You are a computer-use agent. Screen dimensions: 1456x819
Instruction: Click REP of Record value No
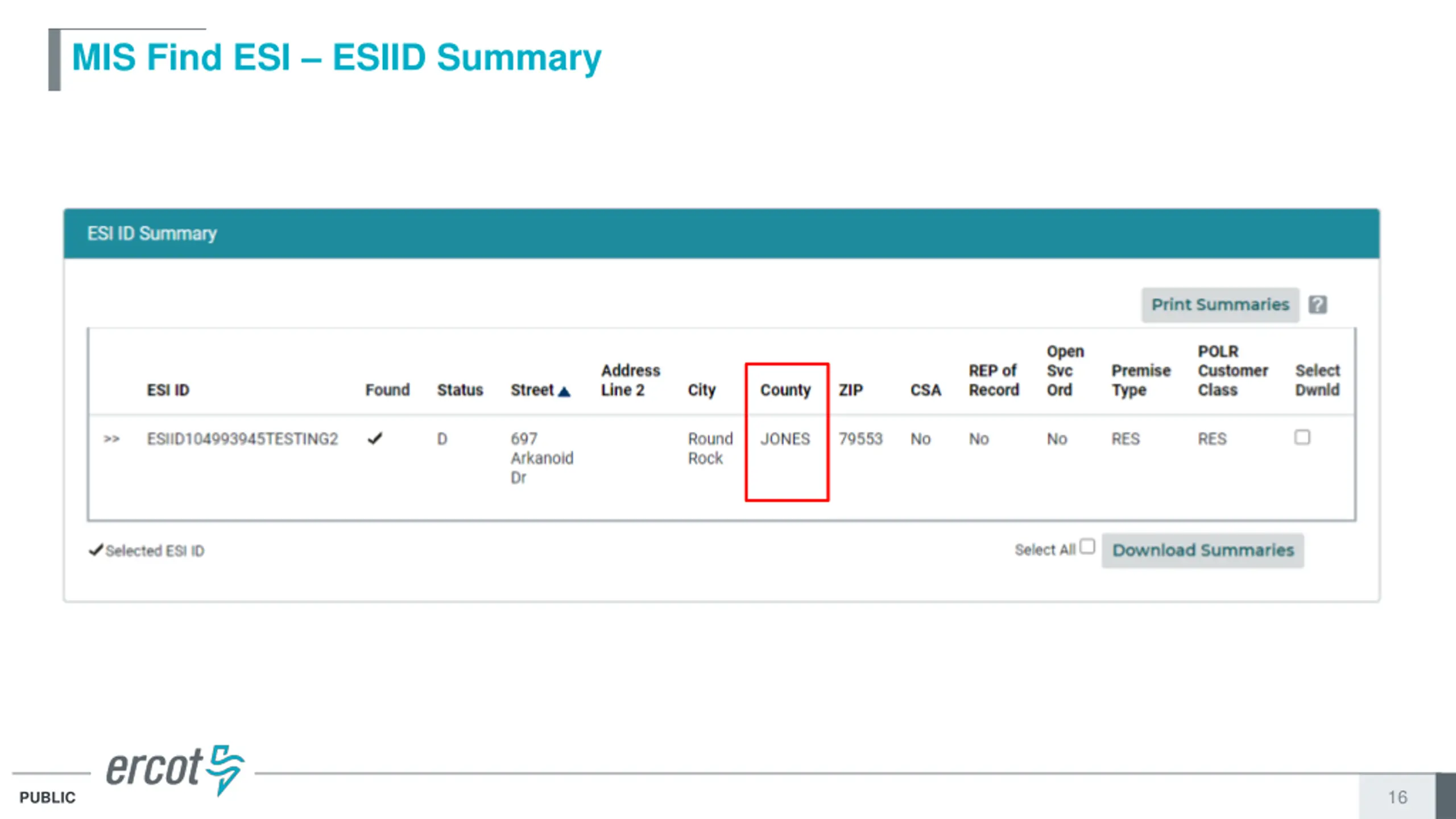pos(979,439)
